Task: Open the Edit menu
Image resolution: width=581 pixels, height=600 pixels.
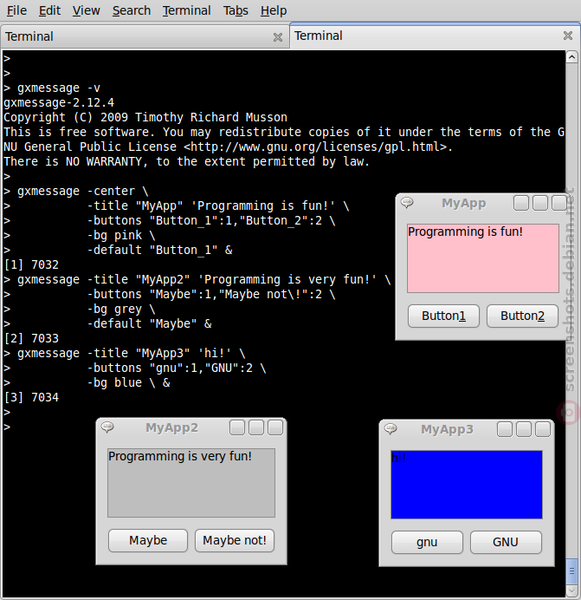Action: (49, 10)
